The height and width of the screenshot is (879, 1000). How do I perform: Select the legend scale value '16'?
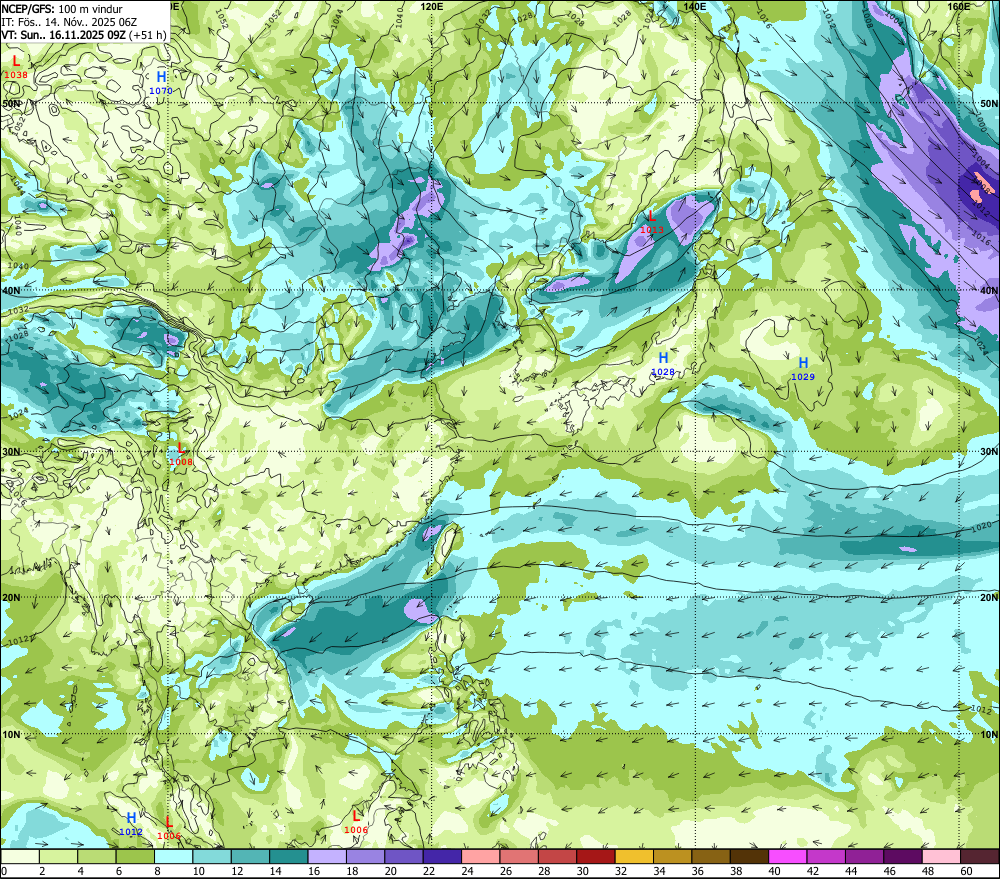click(314, 871)
